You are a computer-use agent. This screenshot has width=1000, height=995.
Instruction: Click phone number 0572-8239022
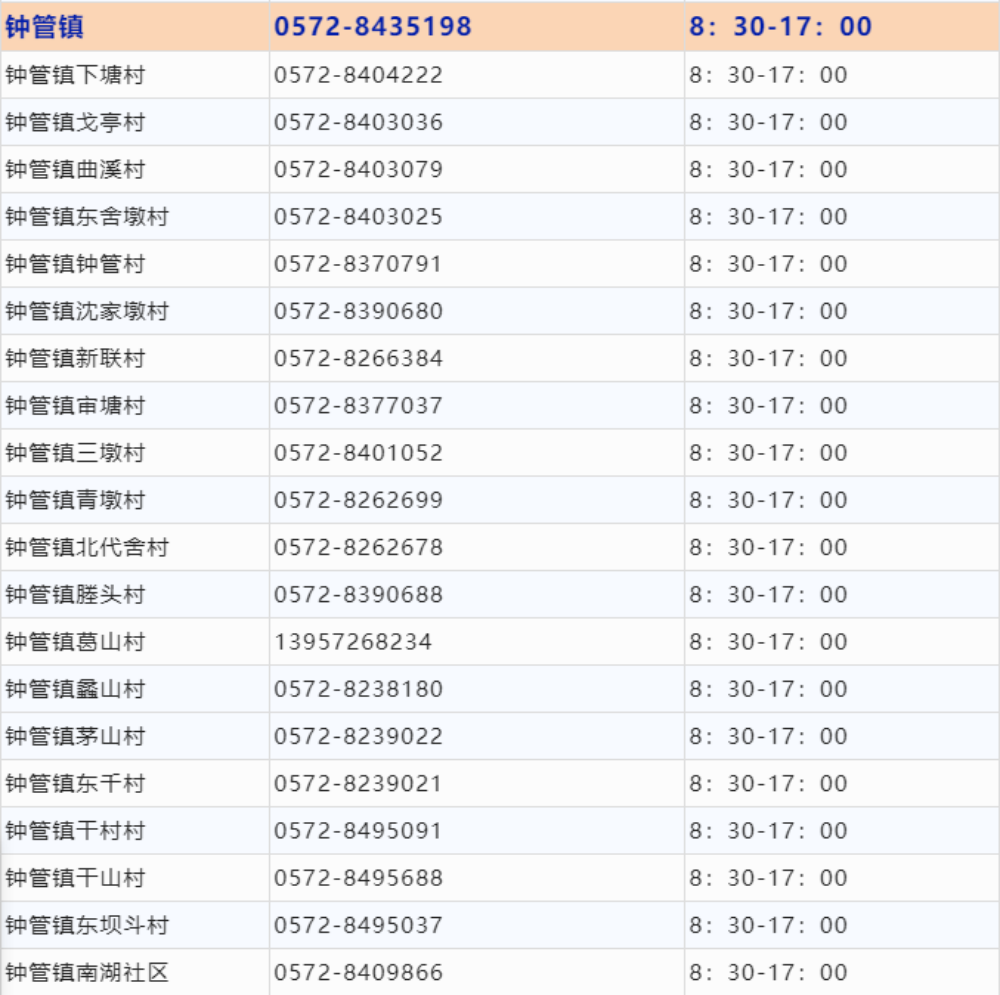click(358, 736)
